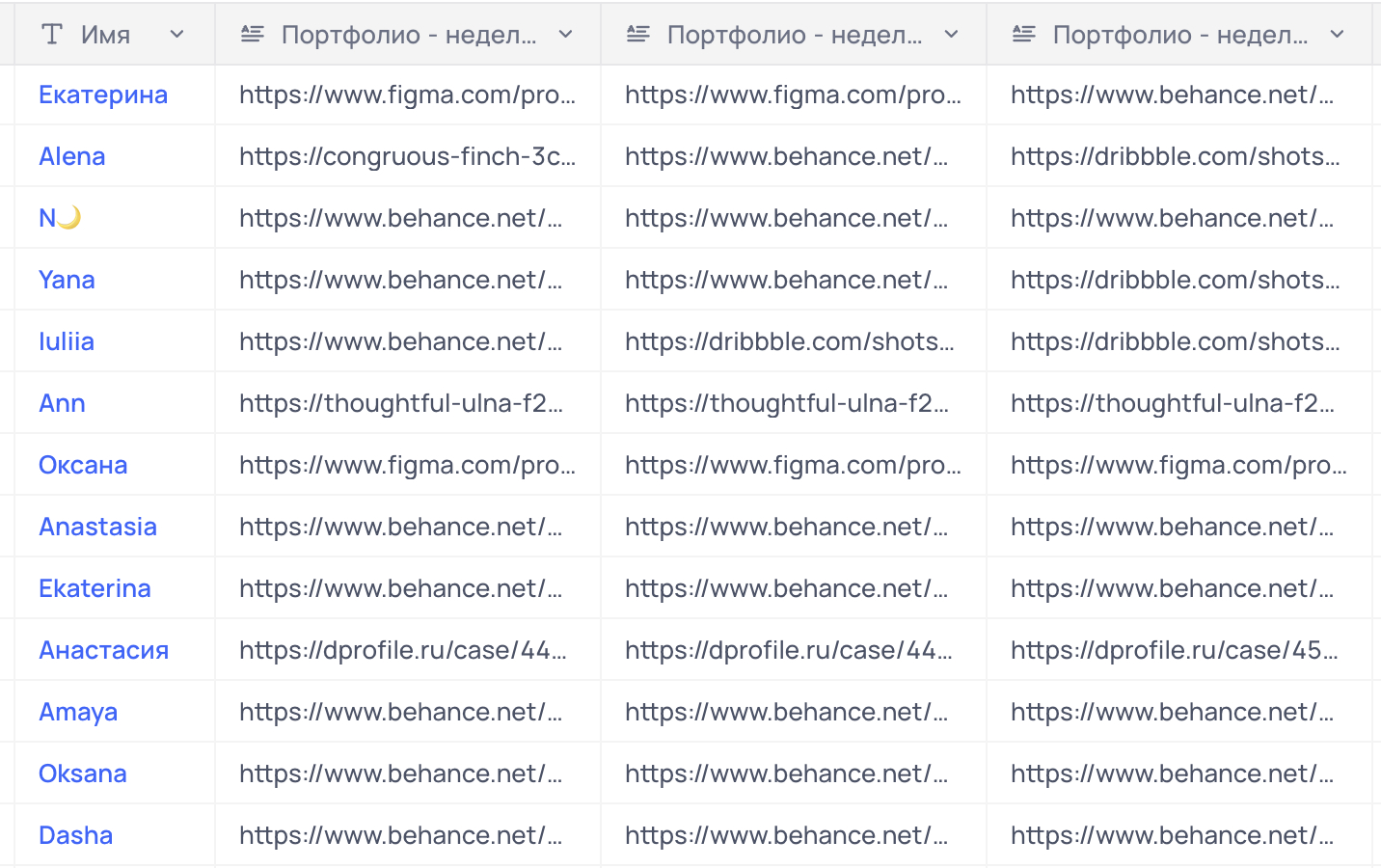Select the first Портфолио column header label
Image resolution: width=1381 pixels, height=868 pixels.
point(409,35)
